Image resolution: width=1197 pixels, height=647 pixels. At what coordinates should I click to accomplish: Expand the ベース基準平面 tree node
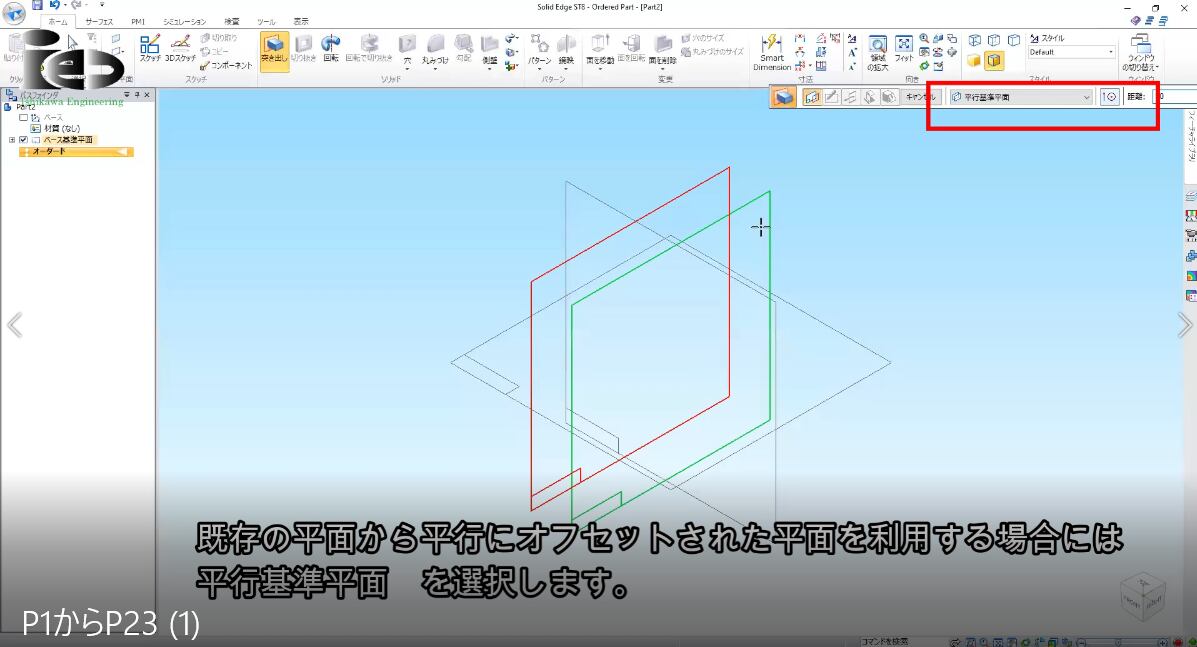[x=12, y=140]
